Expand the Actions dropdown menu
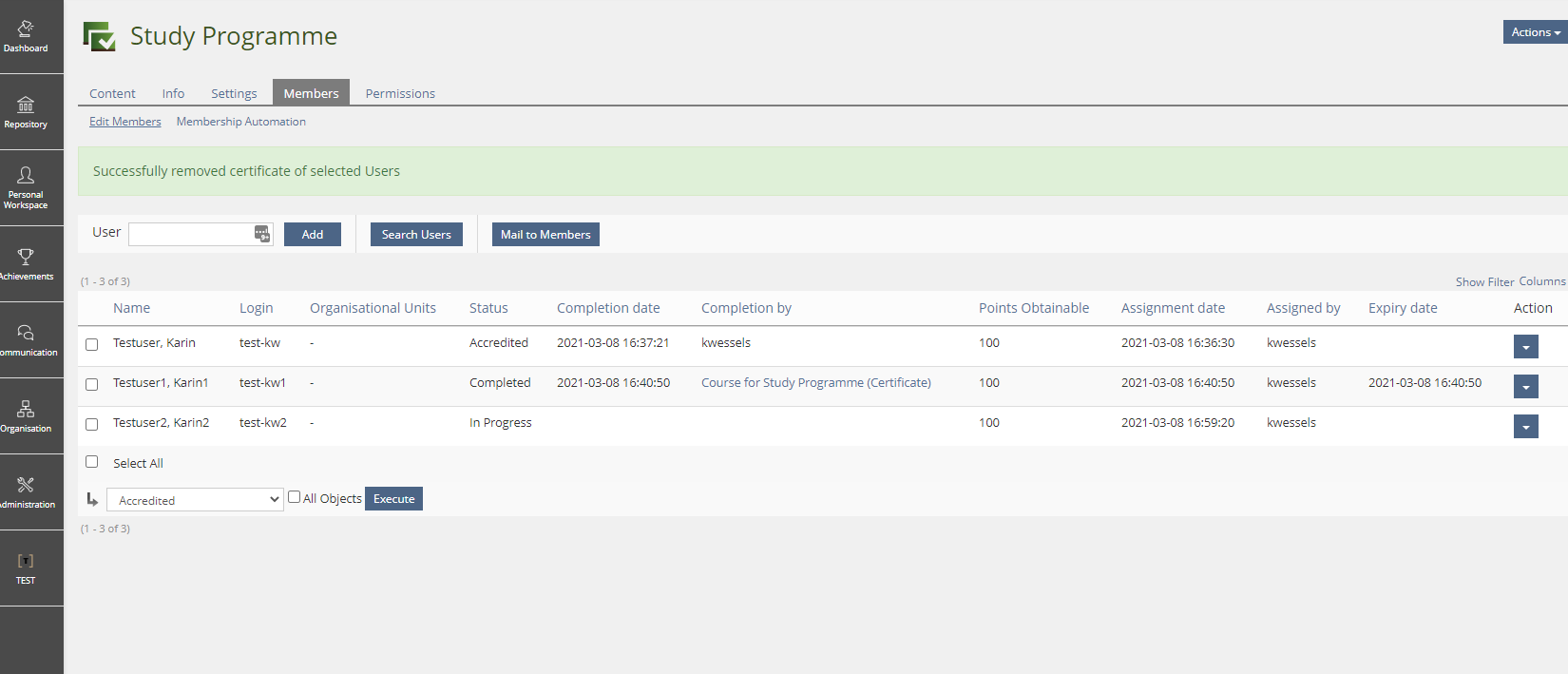This screenshot has width=1568, height=674. click(x=1535, y=32)
